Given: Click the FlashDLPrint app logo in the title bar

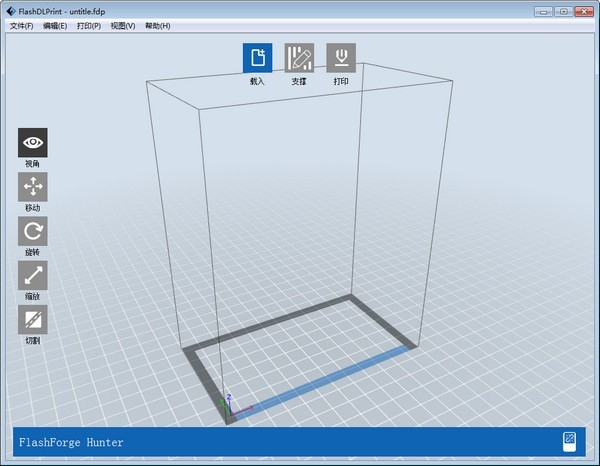Looking at the screenshot, I should tap(11, 11).
